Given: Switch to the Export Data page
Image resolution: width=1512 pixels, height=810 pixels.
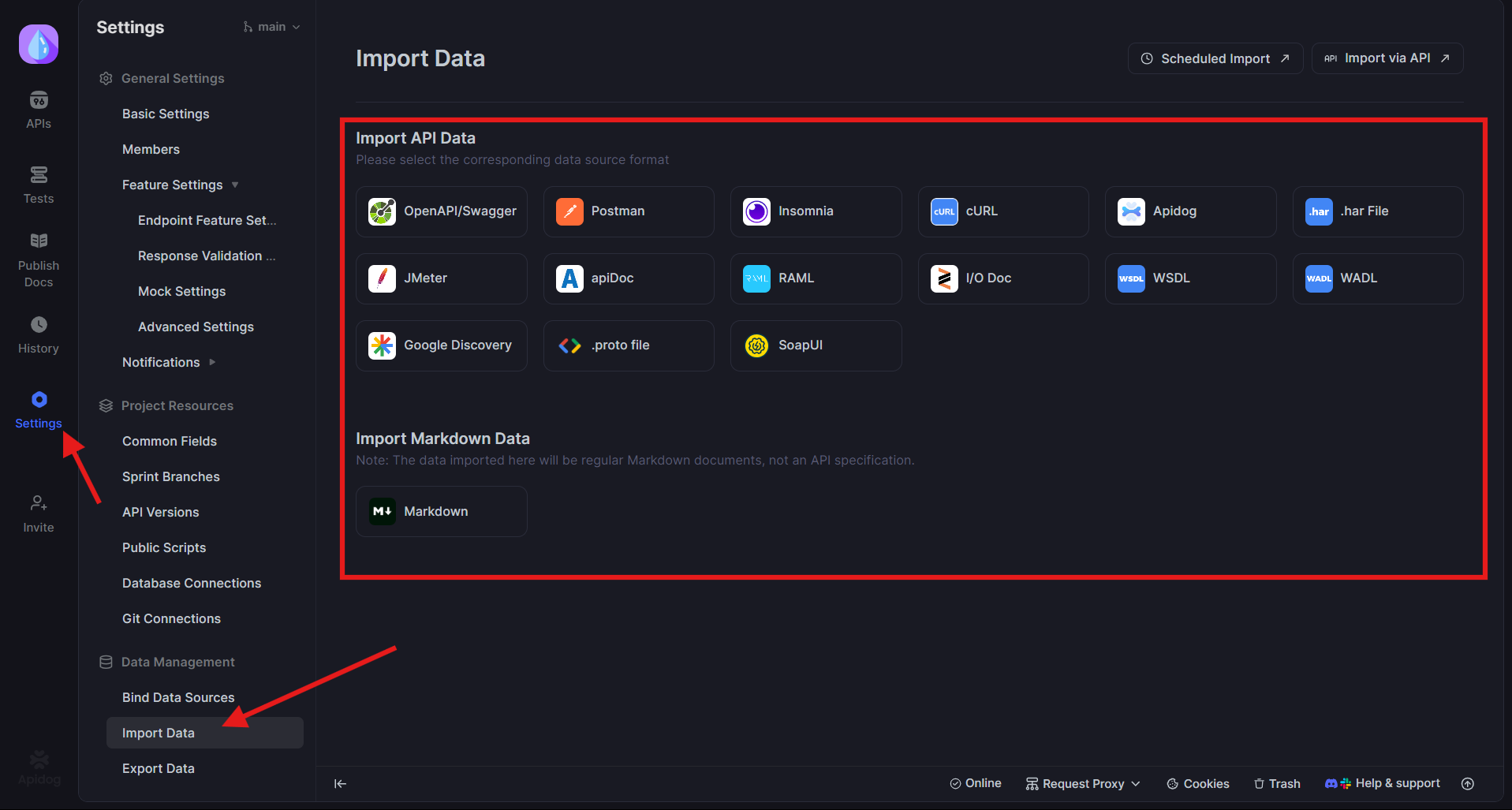Looking at the screenshot, I should pyautogui.click(x=158, y=767).
